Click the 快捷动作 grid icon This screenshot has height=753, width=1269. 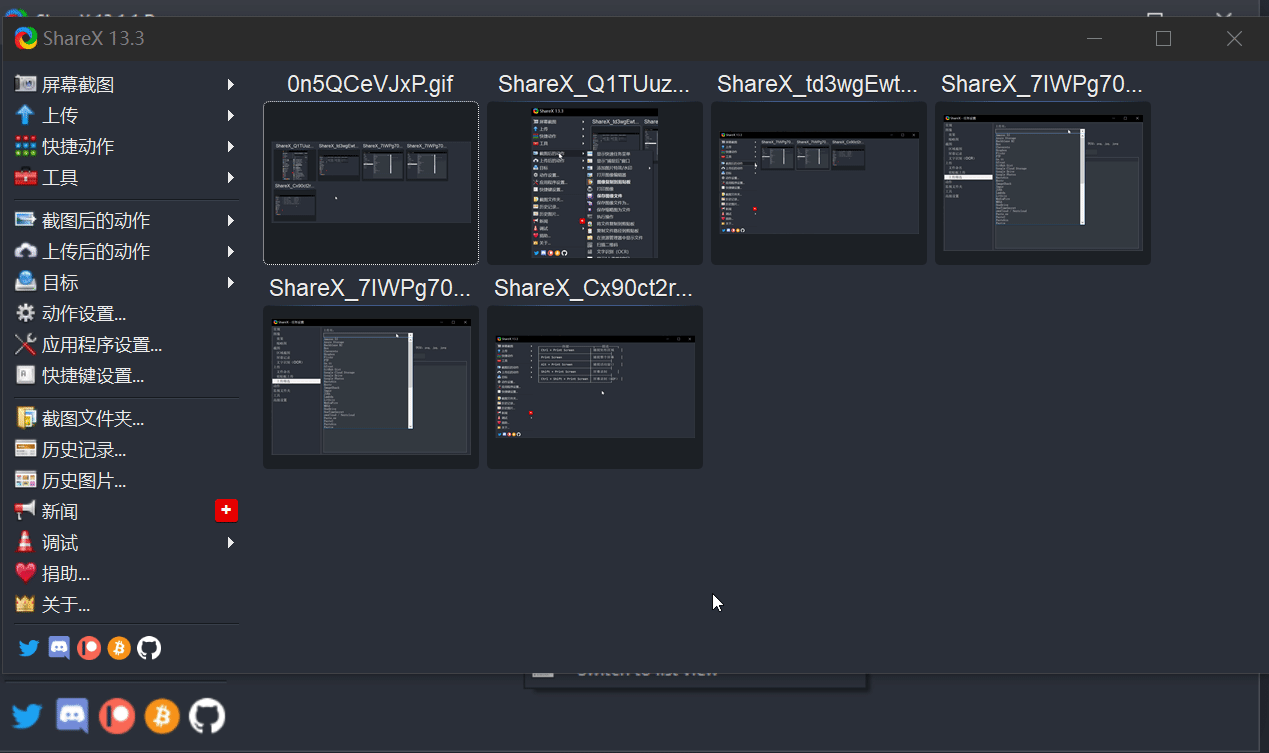pyautogui.click(x=26, y=147)
